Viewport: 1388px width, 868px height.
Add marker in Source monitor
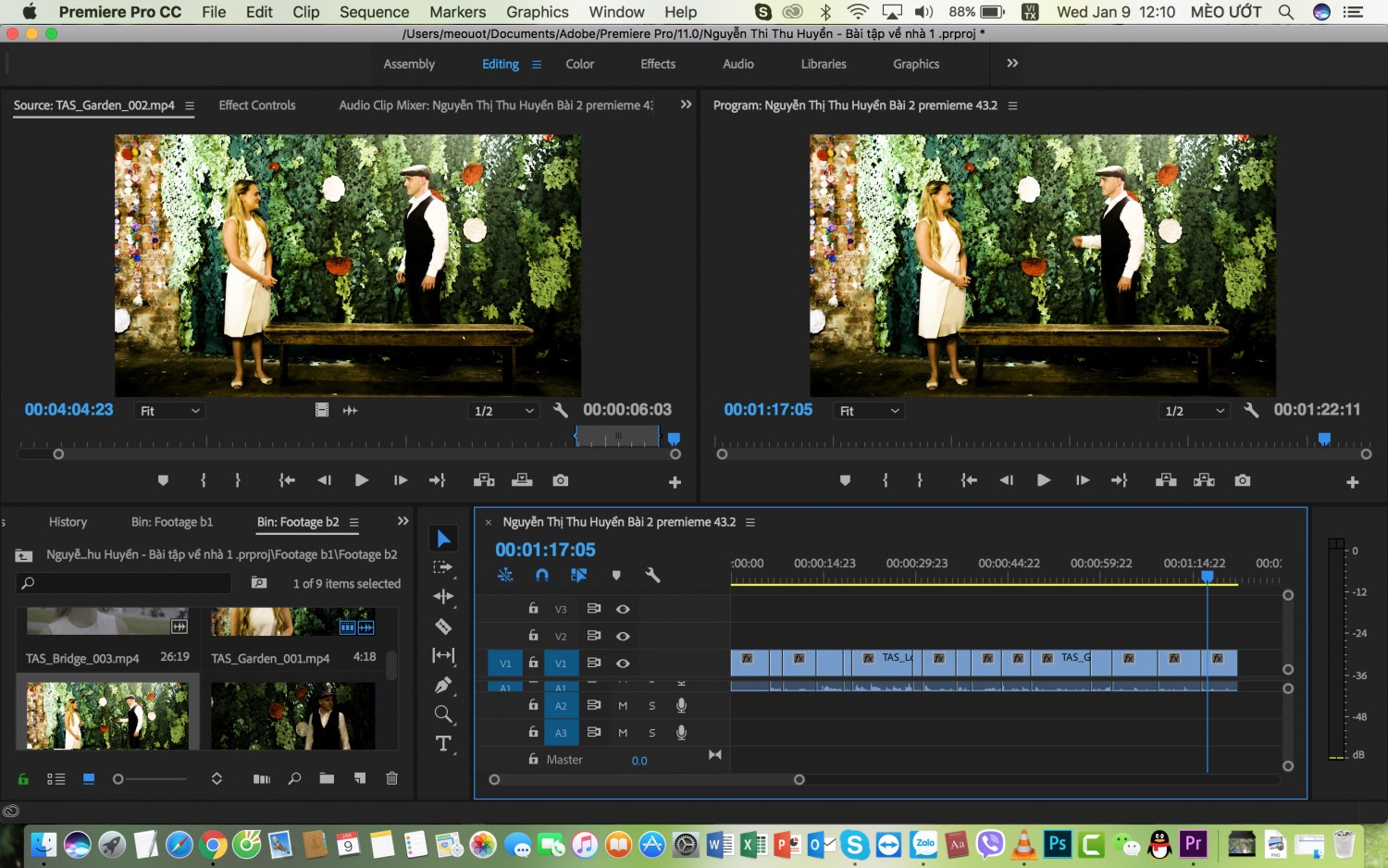163,480
